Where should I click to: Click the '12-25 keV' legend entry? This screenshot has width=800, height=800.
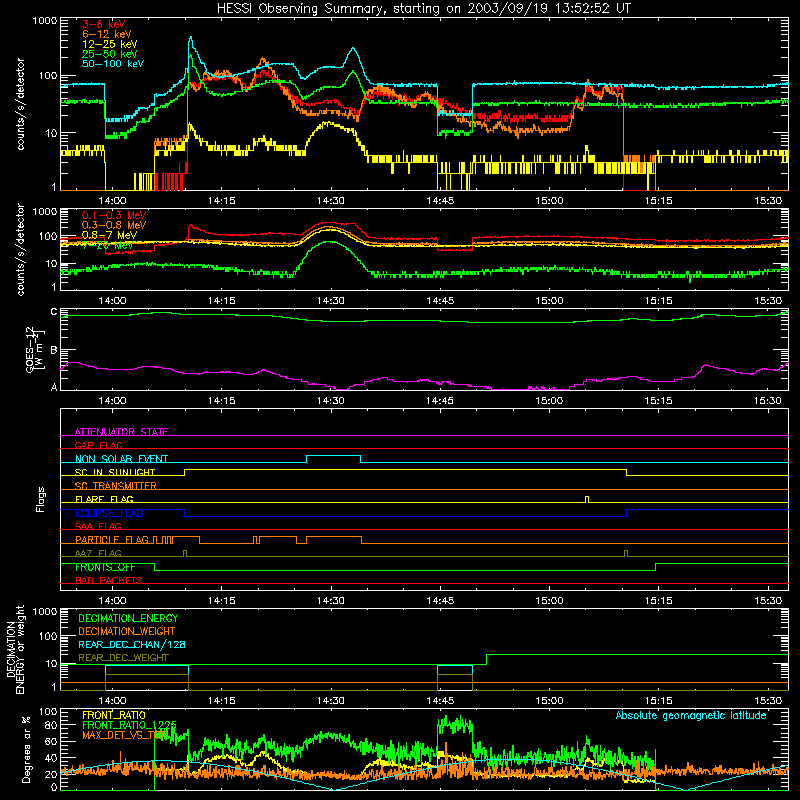110,44
